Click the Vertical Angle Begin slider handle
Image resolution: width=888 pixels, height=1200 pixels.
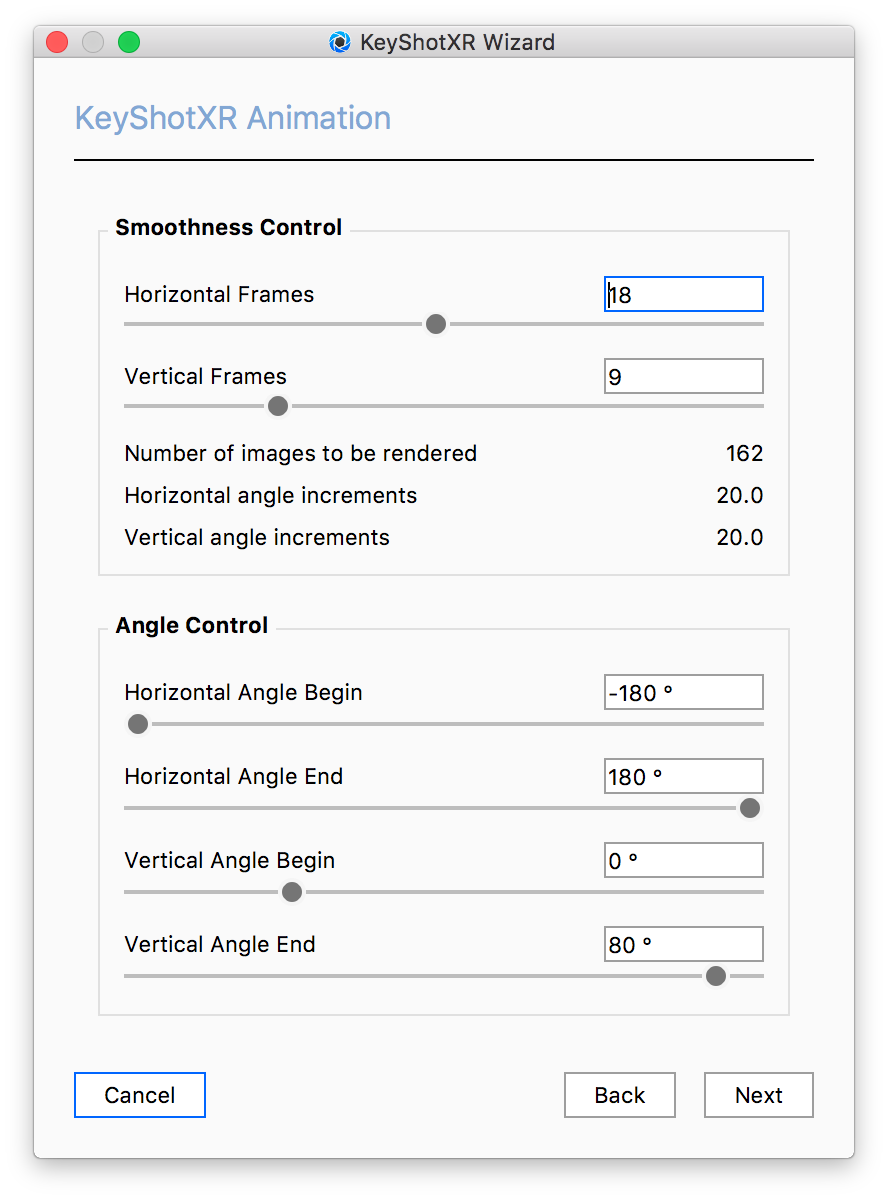pyautogui.click(x=291, y=892)
